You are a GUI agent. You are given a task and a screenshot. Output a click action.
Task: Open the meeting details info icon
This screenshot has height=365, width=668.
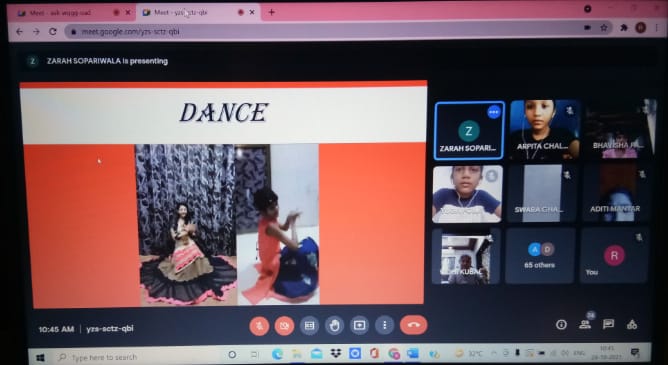pos(561,325)
